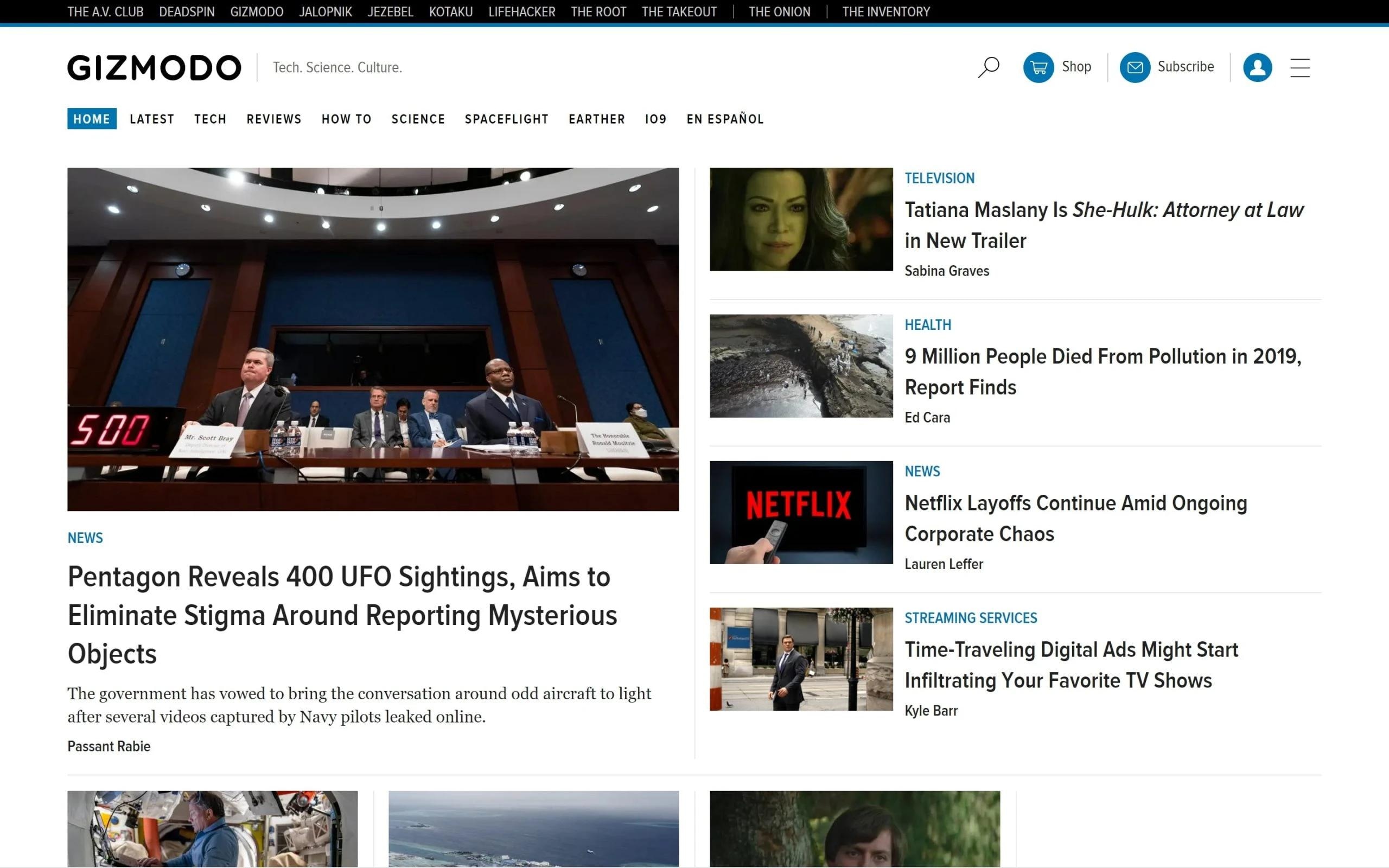Click the Gizmodo search icon
The width and height of the screenshot is (1389, 868).
[987, 67]
